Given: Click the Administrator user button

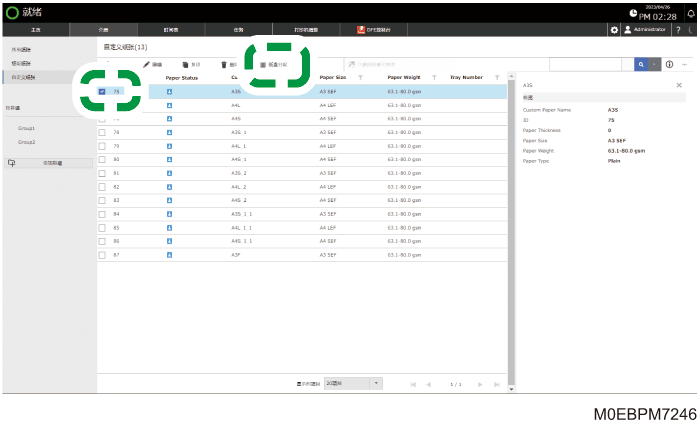Looking at the screenshot, I should click(x=645, y=29).
